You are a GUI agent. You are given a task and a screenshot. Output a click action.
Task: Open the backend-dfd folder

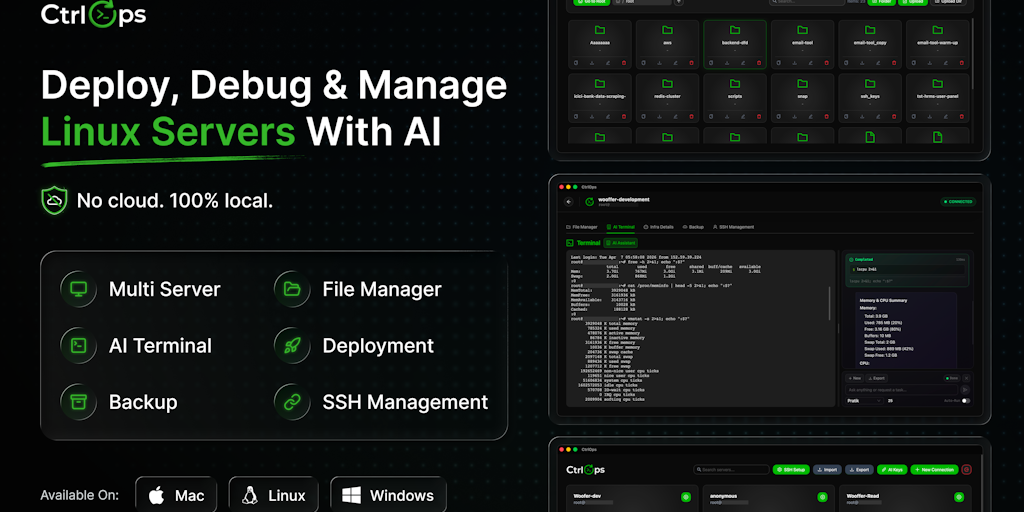[735, 44]
